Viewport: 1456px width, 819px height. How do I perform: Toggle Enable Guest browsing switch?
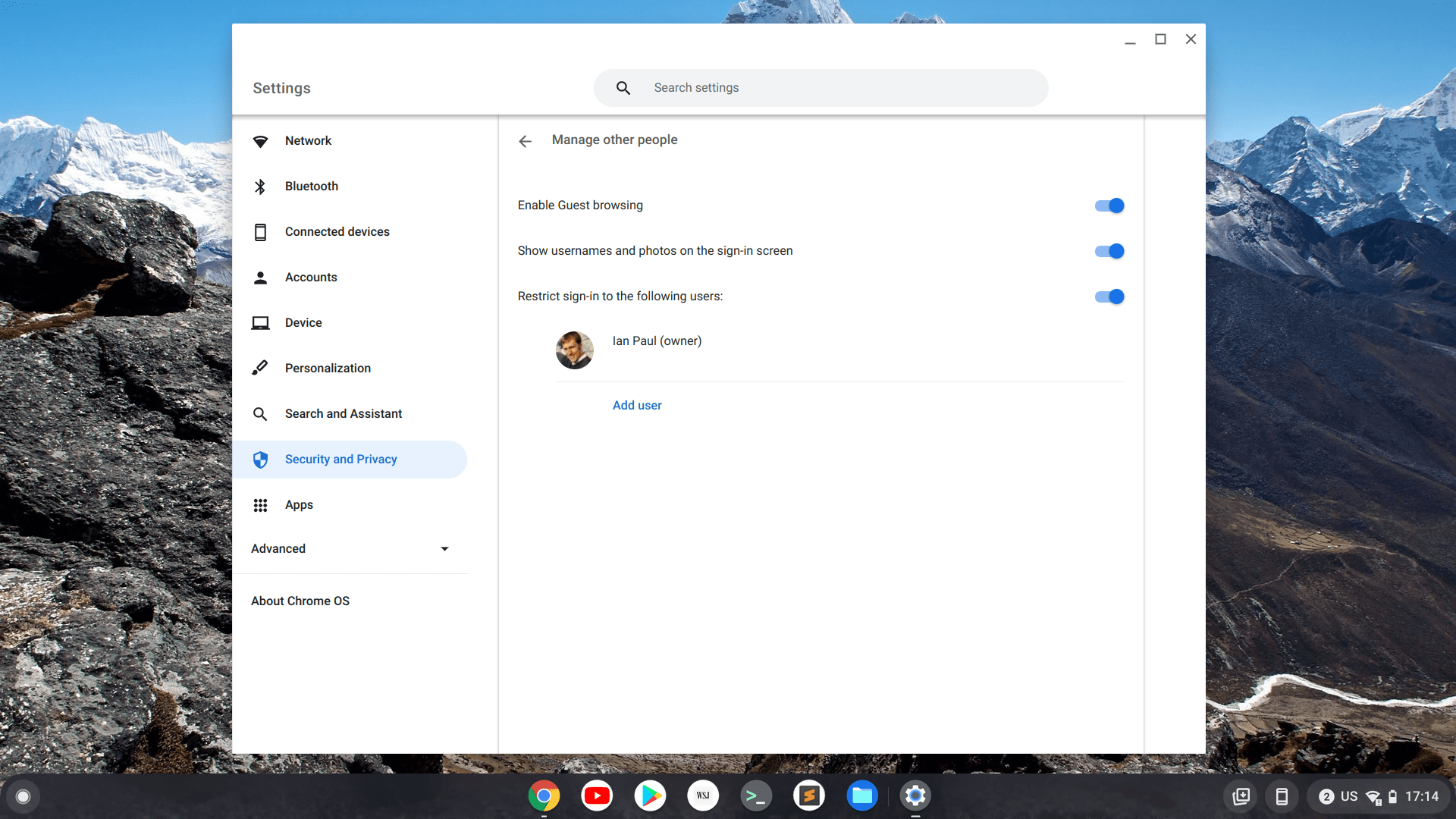tap(1109, 206)
